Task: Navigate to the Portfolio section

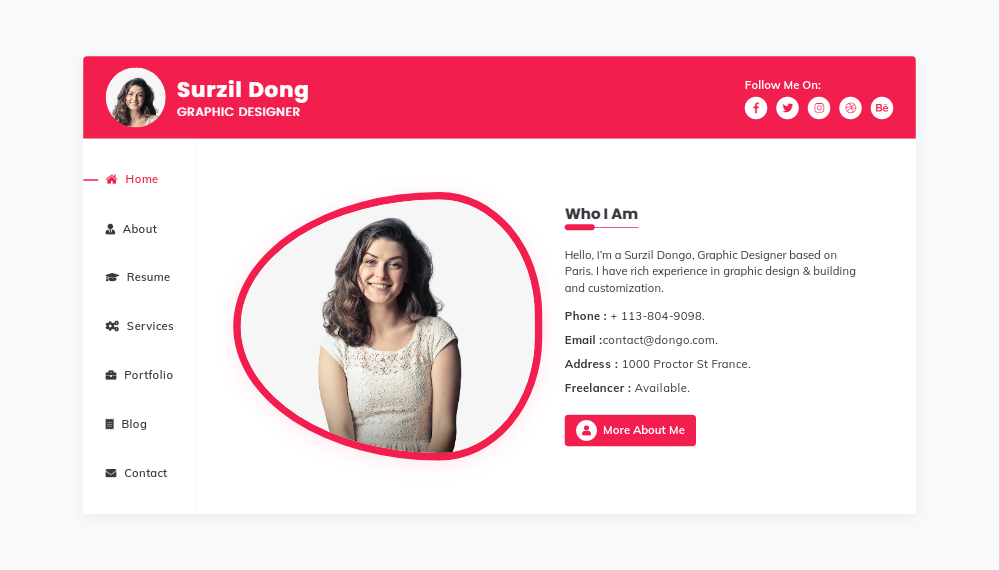Action: pyautogui.click(x=148, y=375)
